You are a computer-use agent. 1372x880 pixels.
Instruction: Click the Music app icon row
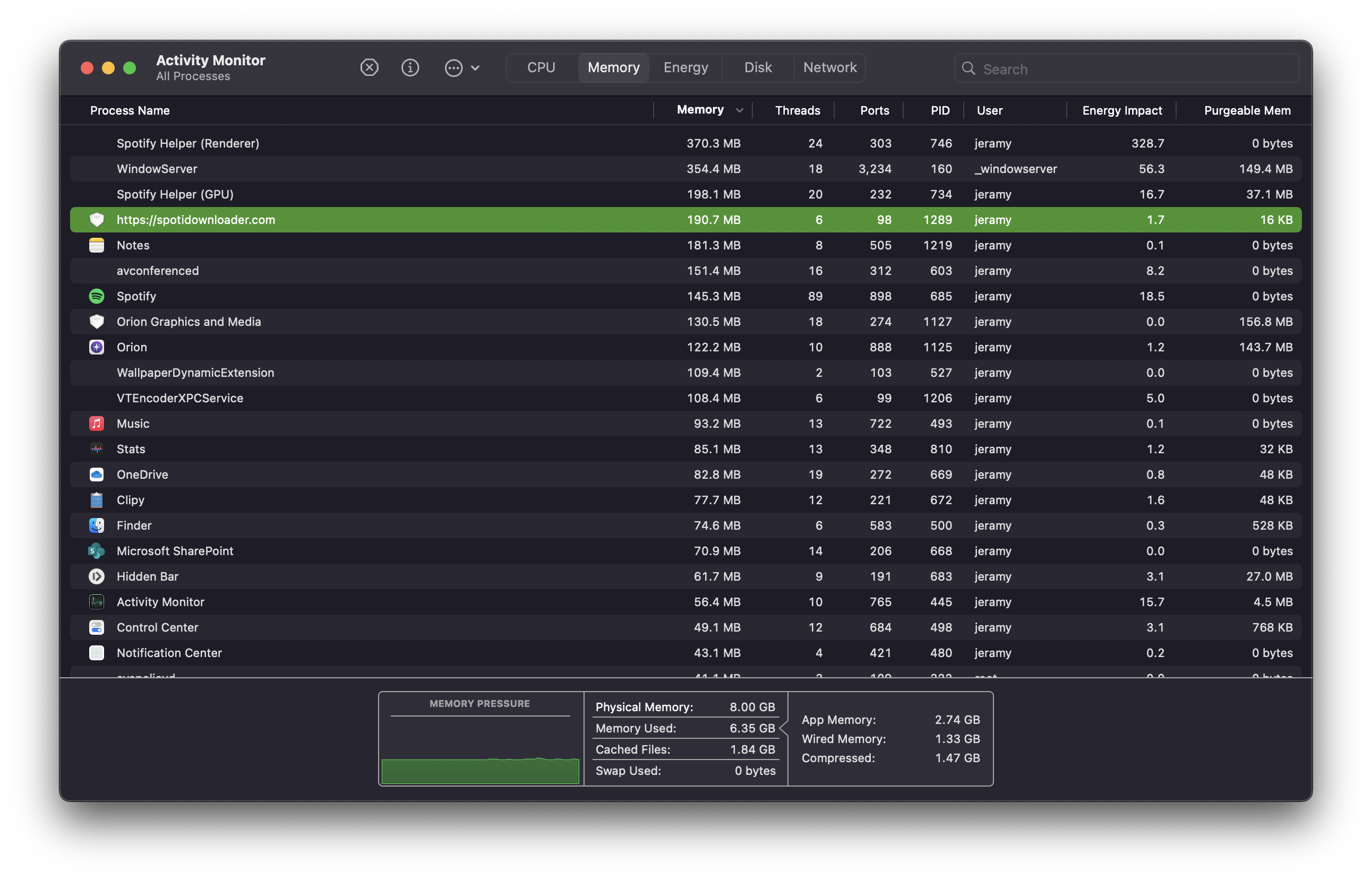[x=97, y=424]
